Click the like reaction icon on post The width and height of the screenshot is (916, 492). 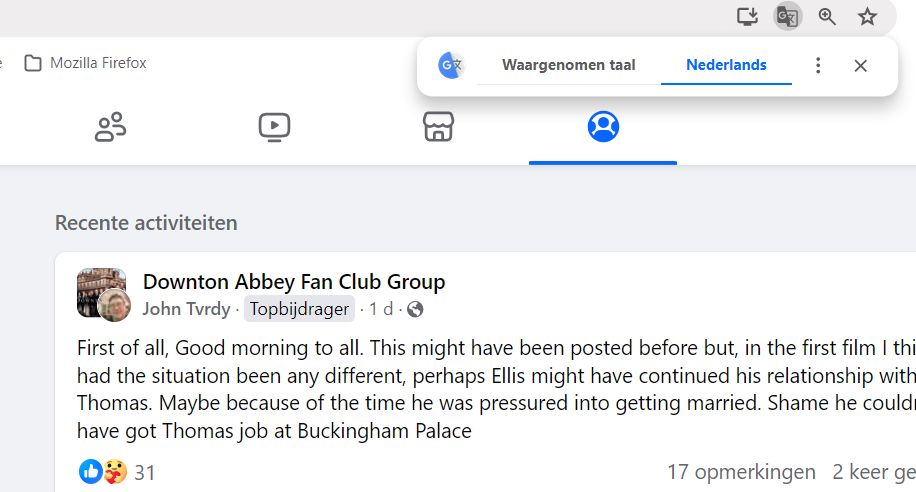[90, 471]
